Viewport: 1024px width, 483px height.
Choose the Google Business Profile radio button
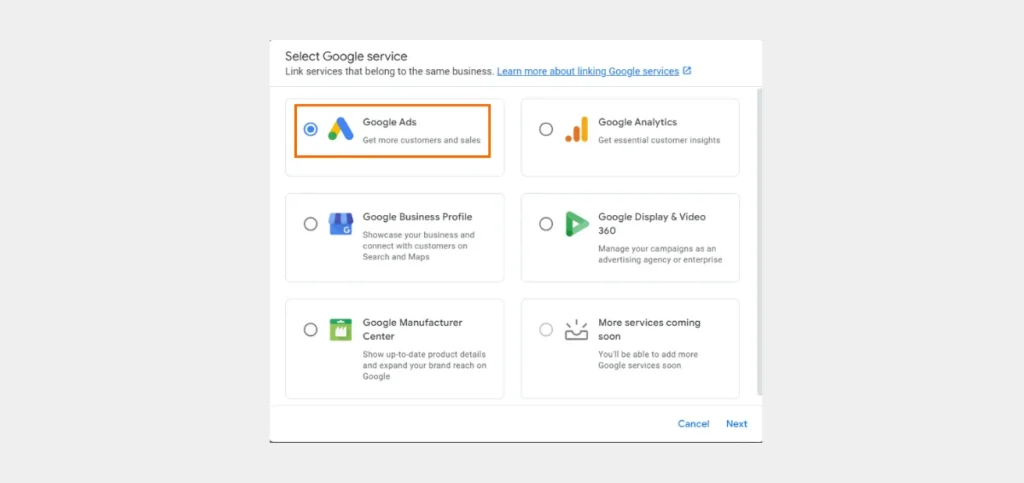311,224
